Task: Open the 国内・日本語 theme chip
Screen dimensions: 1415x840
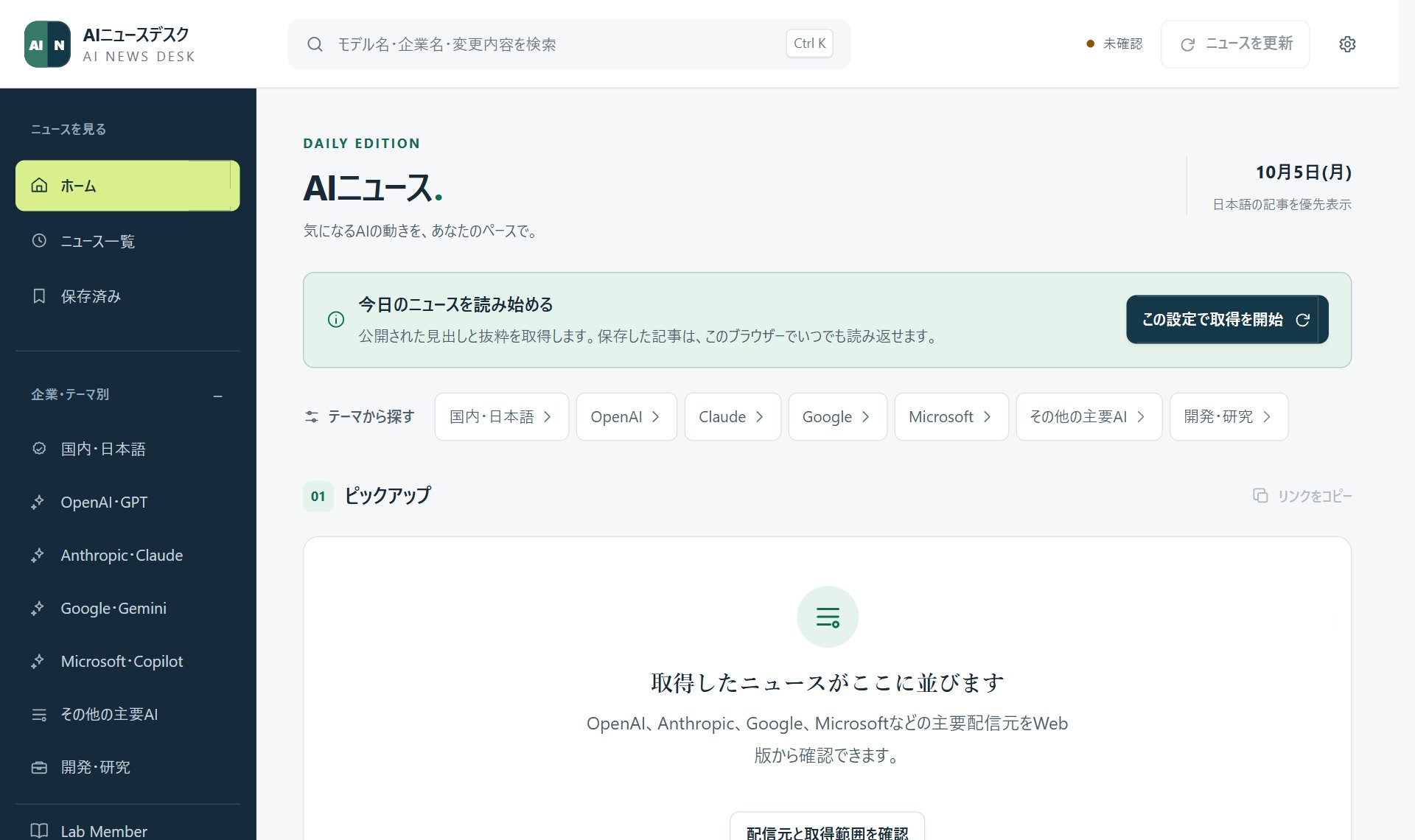Action: tap(501, 416)
